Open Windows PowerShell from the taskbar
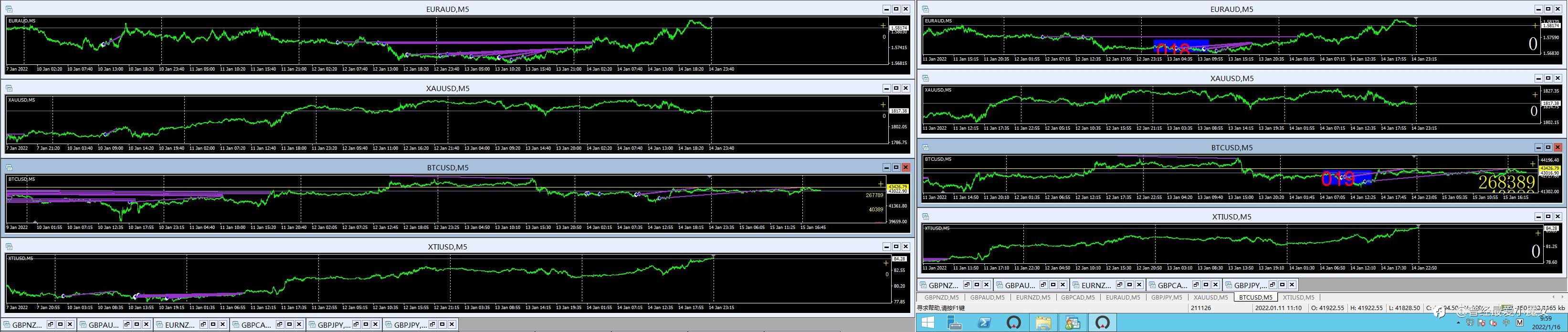Screen dimensions: 1568x332 pyautogui.click(x=984, y=323)
